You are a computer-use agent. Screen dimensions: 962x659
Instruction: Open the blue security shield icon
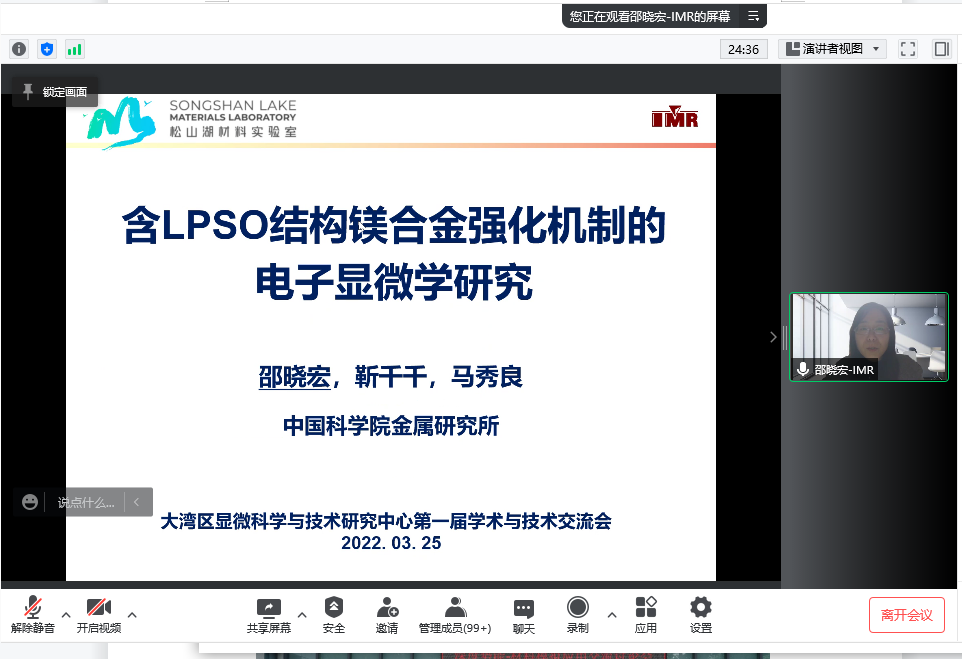(x=47, y=48)
